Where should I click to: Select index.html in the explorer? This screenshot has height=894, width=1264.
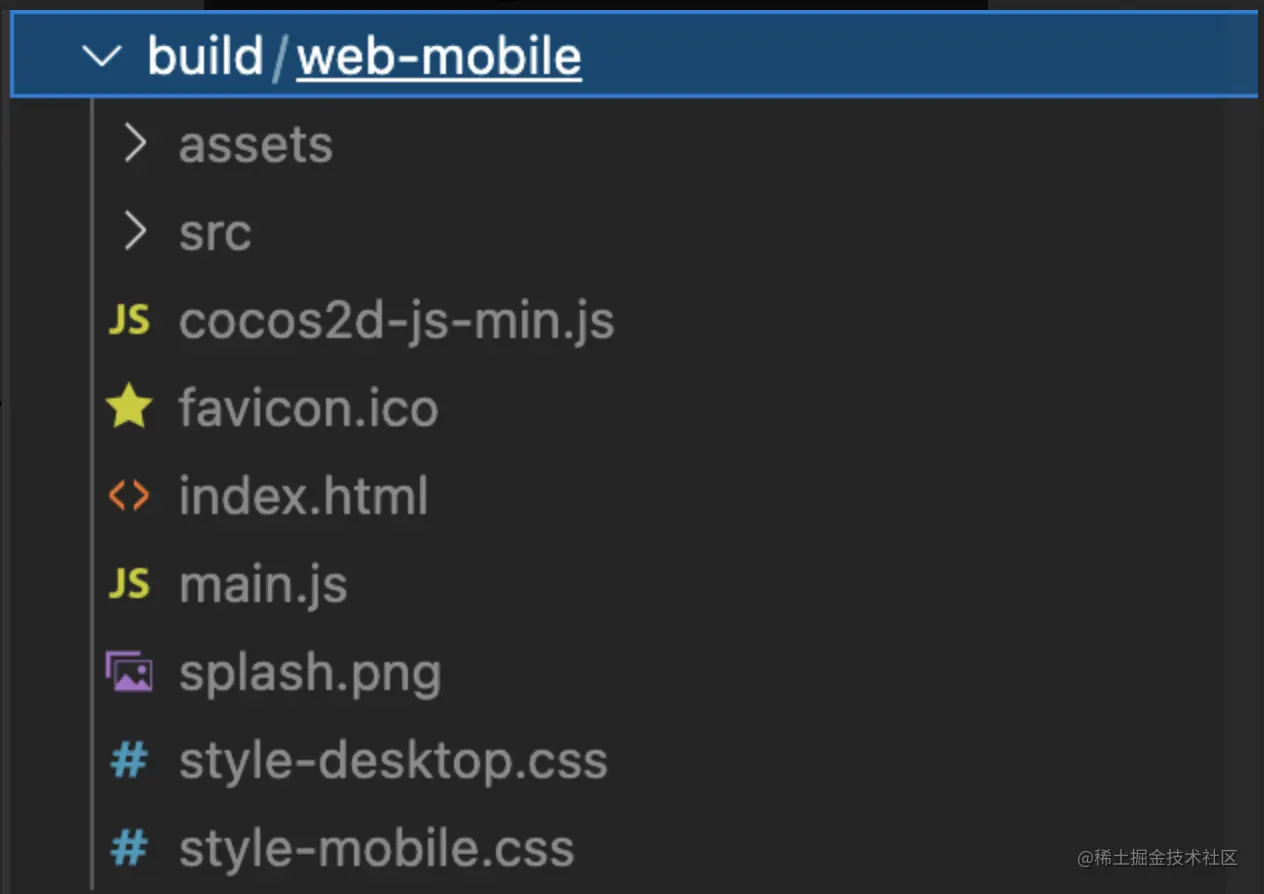(x=303, y=495)
